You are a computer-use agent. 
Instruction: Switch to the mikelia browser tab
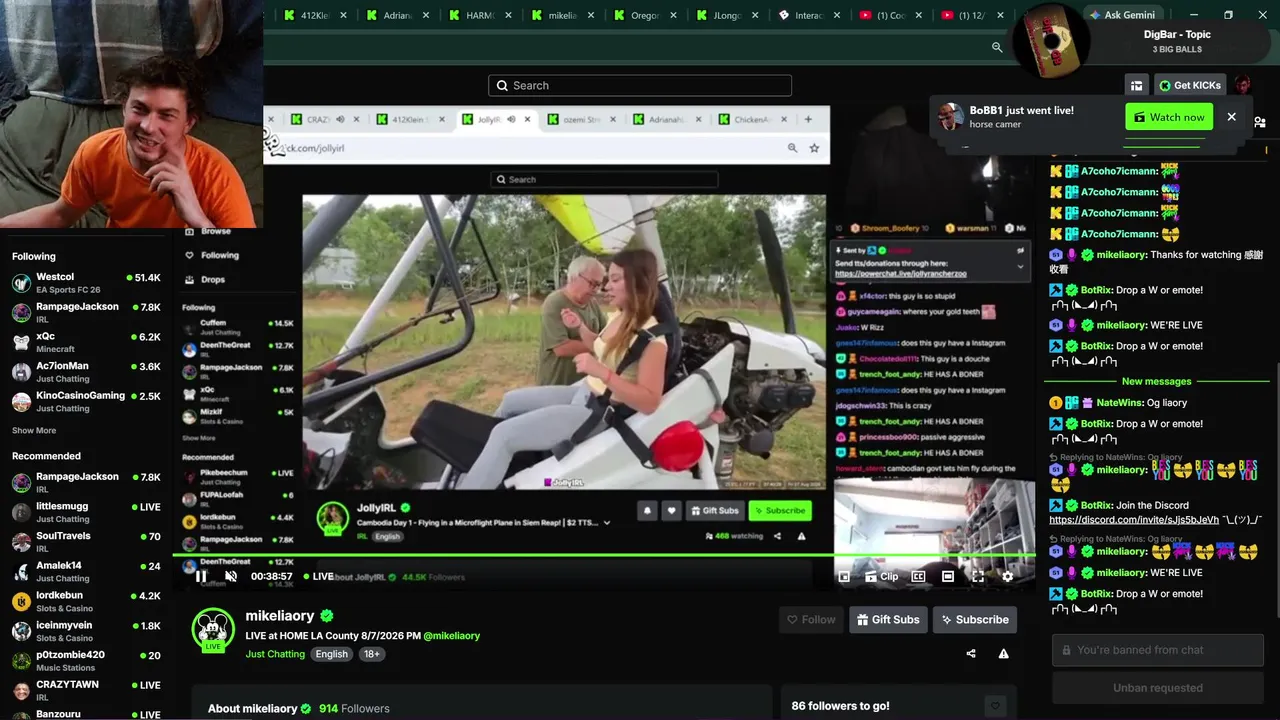coord(562,15)
